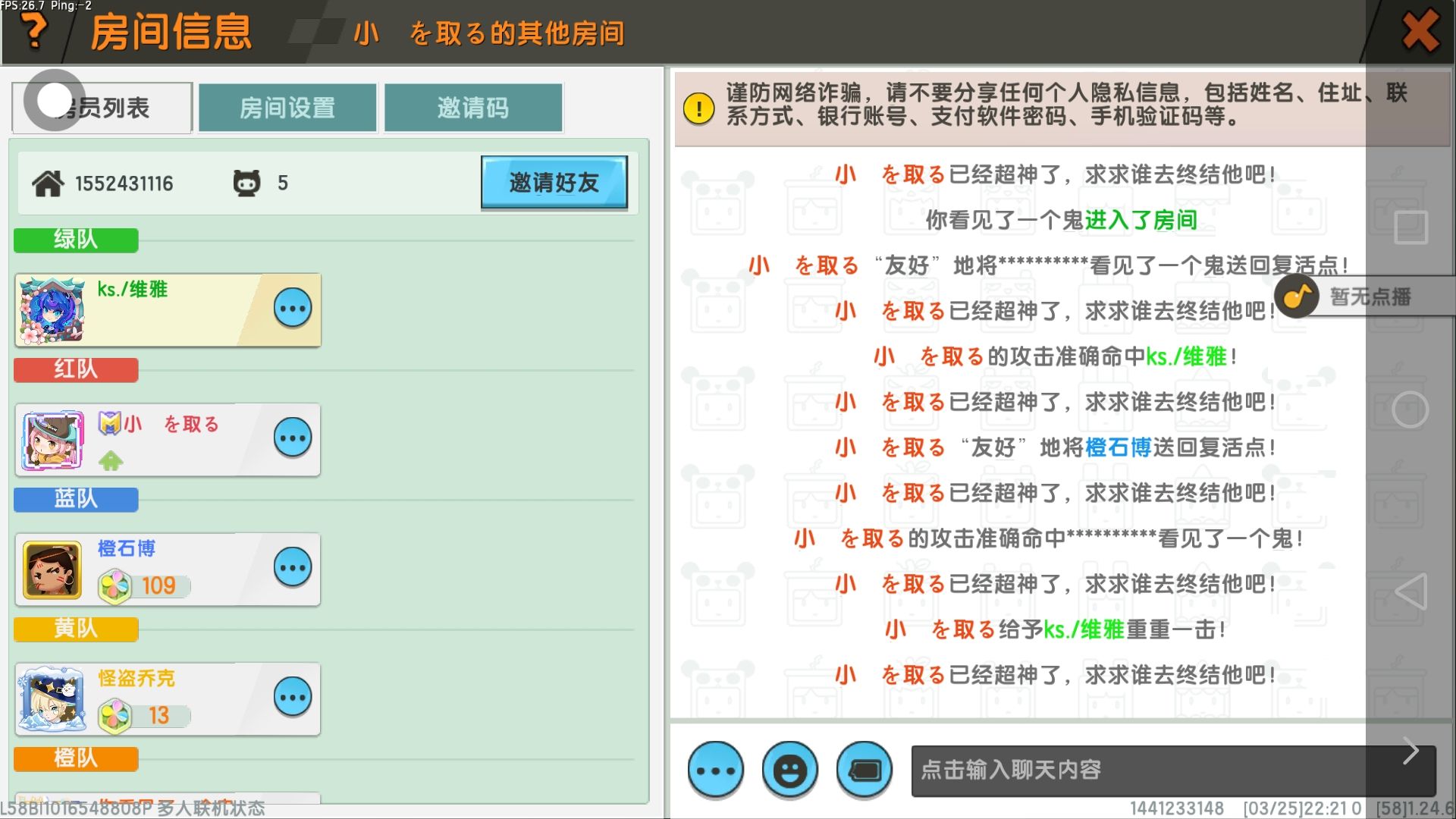
Task: Tap the back triangle navigation button
Action: [x=1410, y=591]
